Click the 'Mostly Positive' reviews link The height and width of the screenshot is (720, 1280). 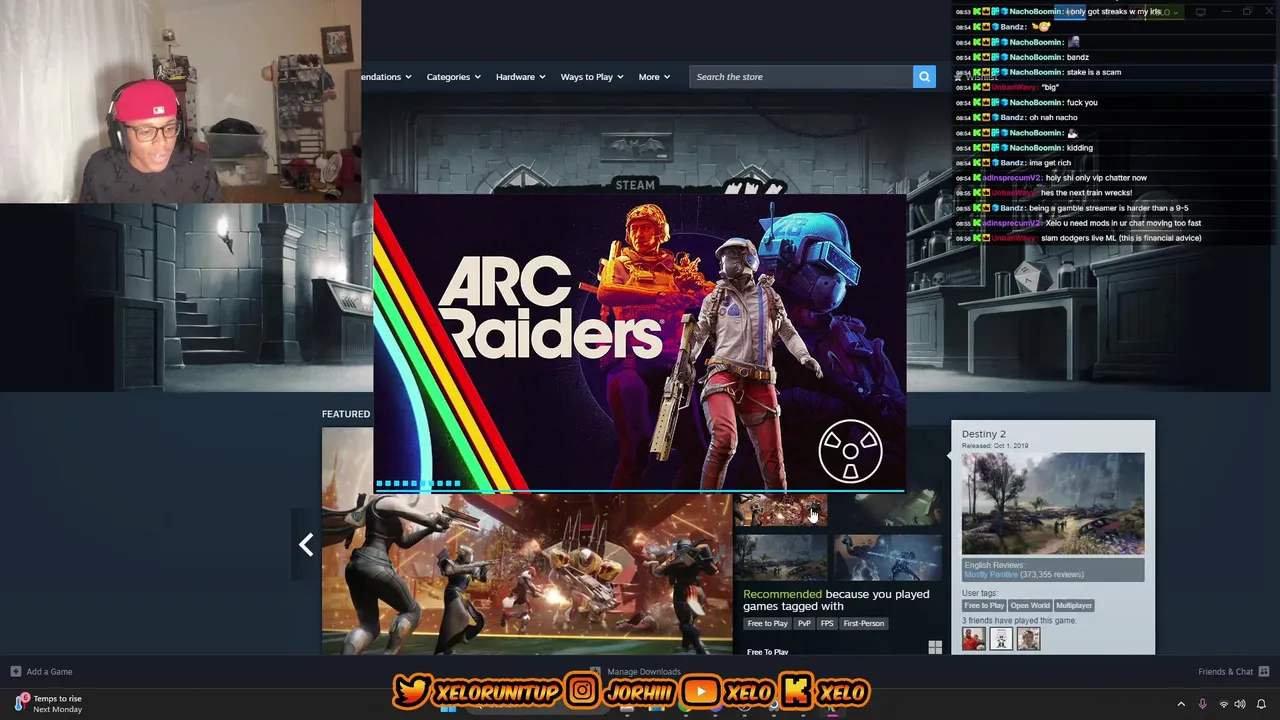[x=989, y=575]
